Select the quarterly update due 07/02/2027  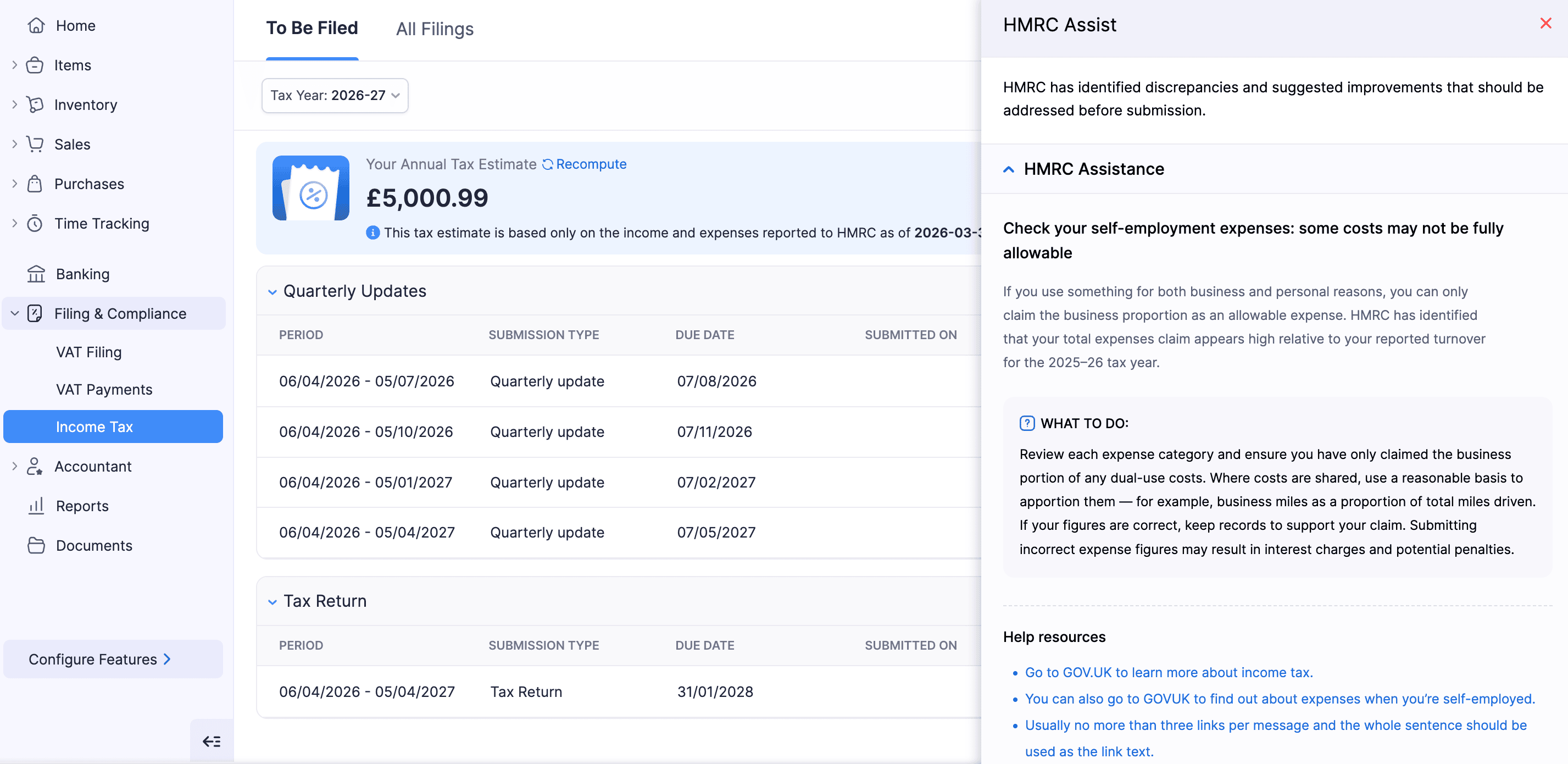(619, 482)
